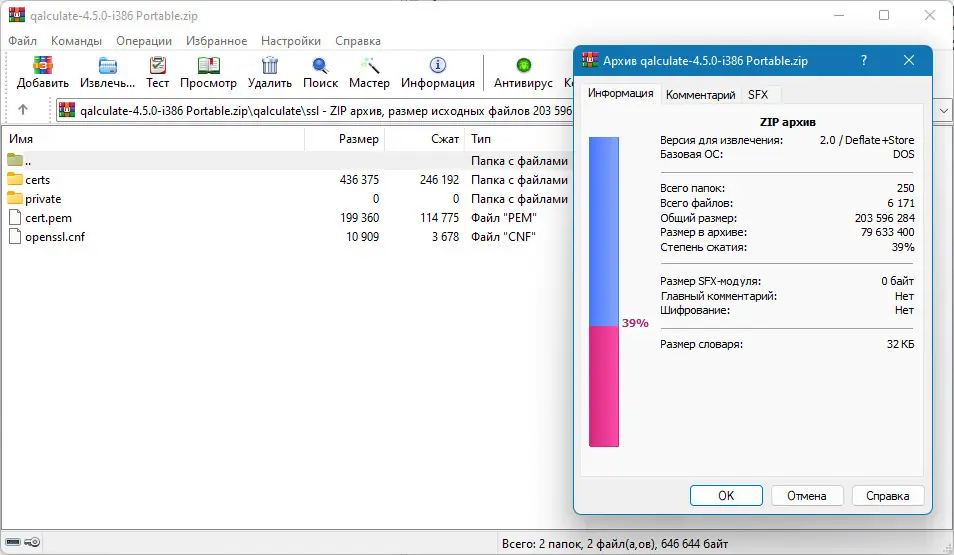Sort by the Сжат column header
This screenshot has height=555, width=954.
[x=425, y=139]
